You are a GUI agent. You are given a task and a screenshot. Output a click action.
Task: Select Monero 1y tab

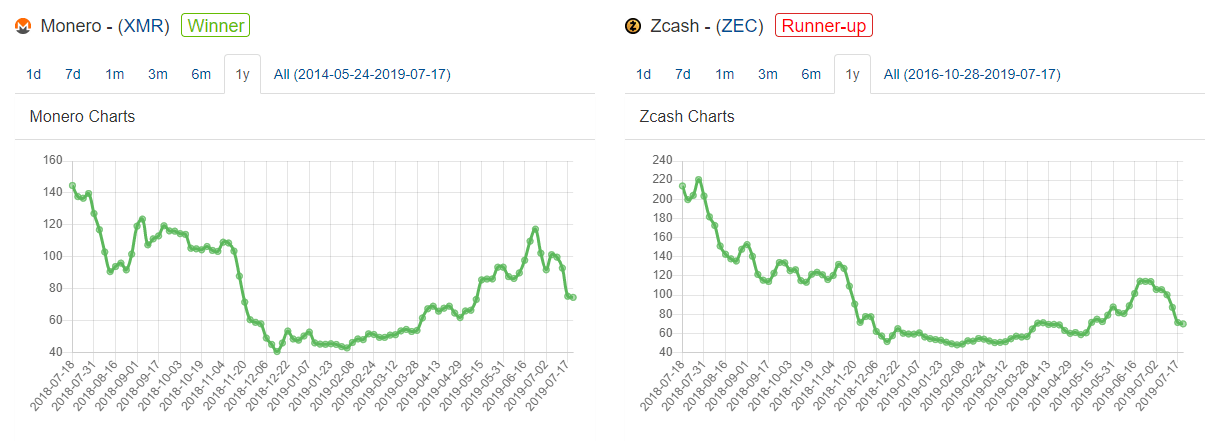click(242, 74)
